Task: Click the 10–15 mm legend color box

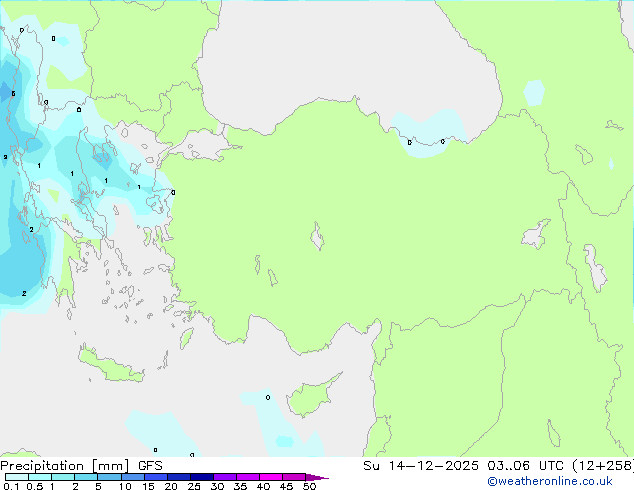Action: coord(132,477)
